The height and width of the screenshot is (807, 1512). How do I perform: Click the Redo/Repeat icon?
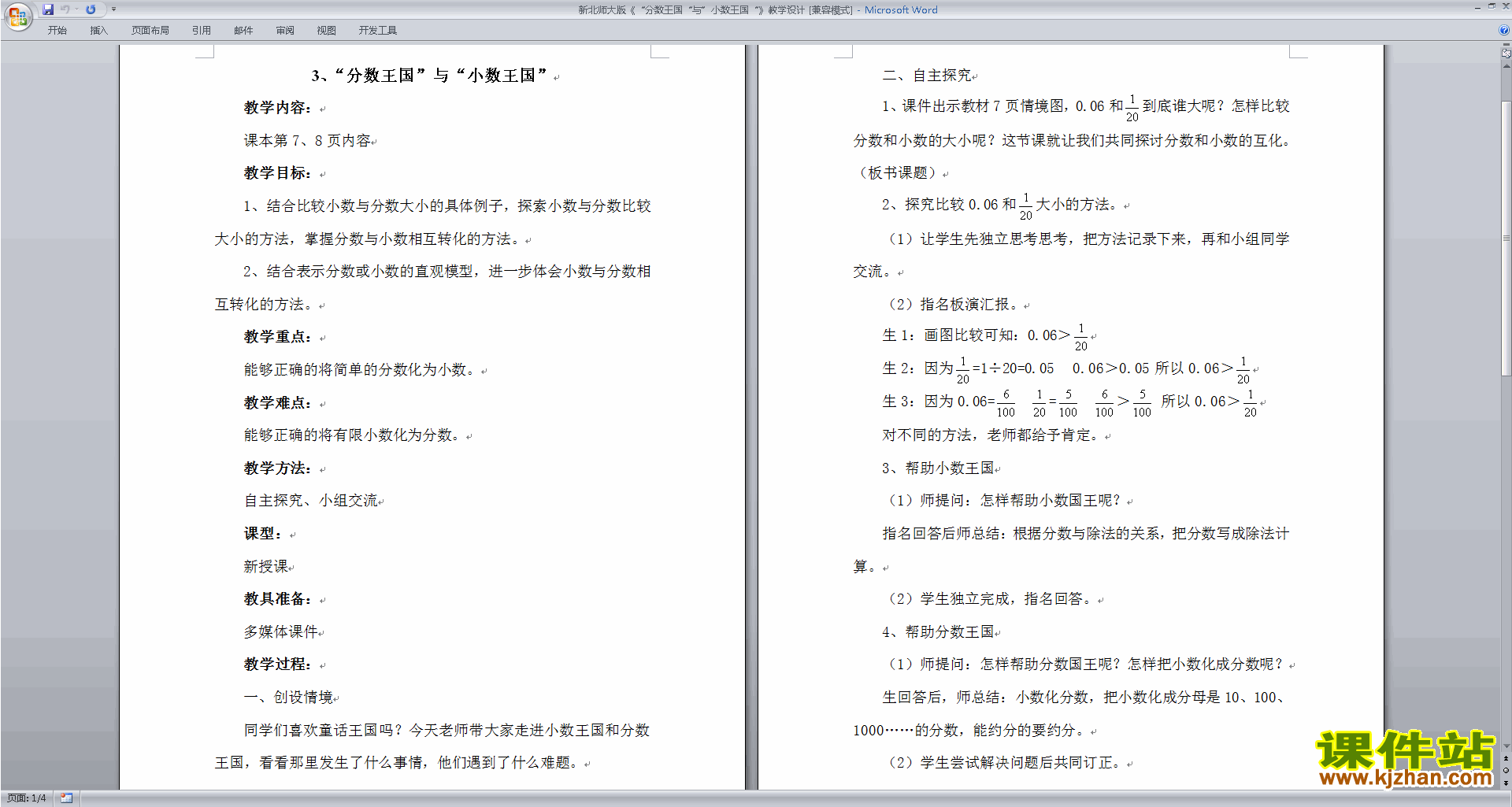pyautogui.click(x=91, y=9)
